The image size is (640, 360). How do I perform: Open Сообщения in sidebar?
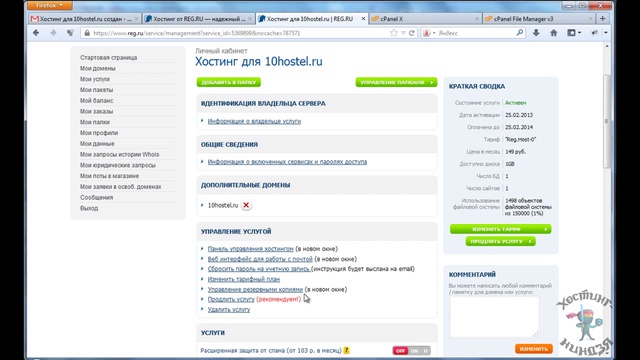click(x=96, y=198)
